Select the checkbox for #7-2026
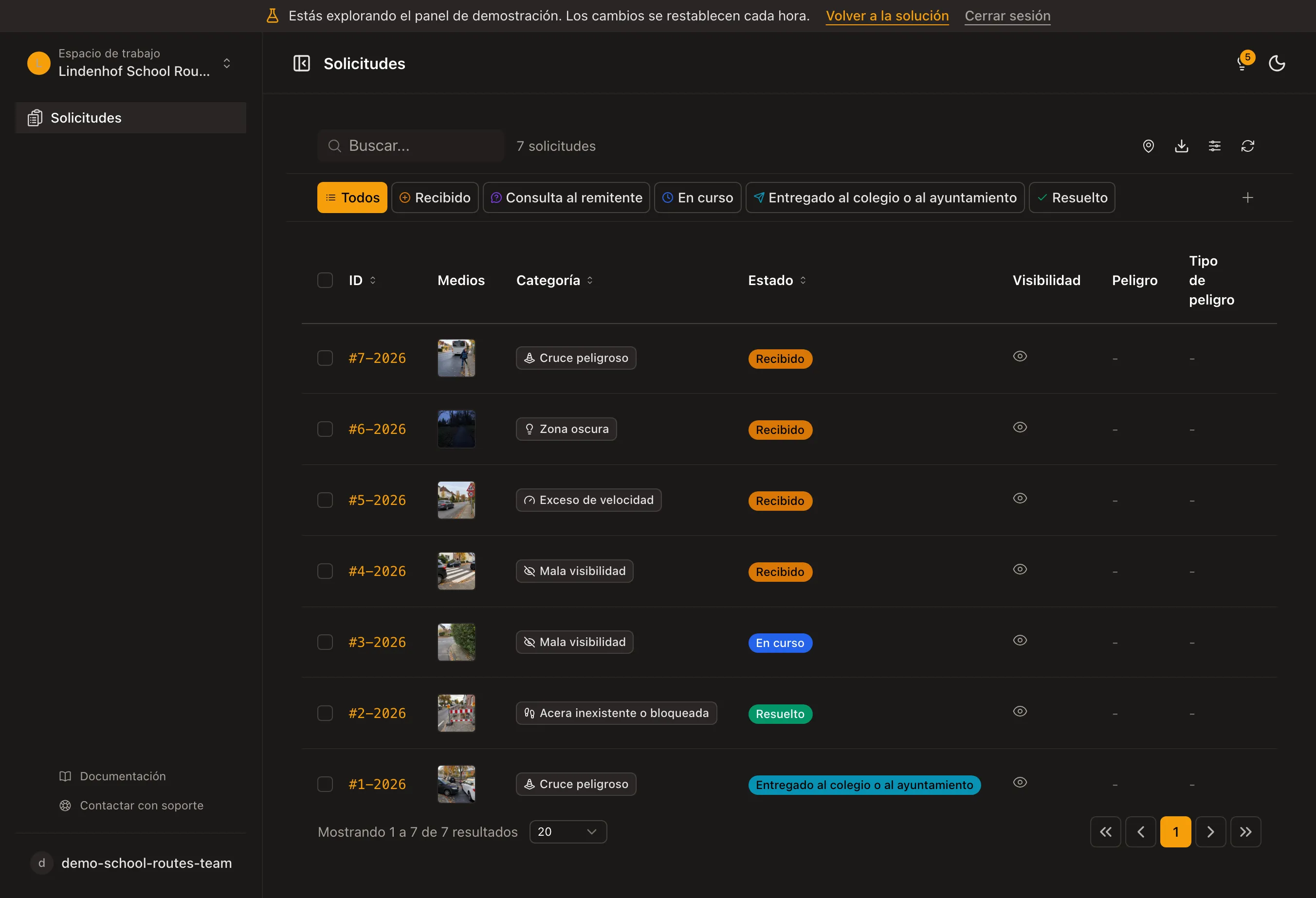Image resolution: width=1316 pixels, height=898 pixels. coord(325,358)
